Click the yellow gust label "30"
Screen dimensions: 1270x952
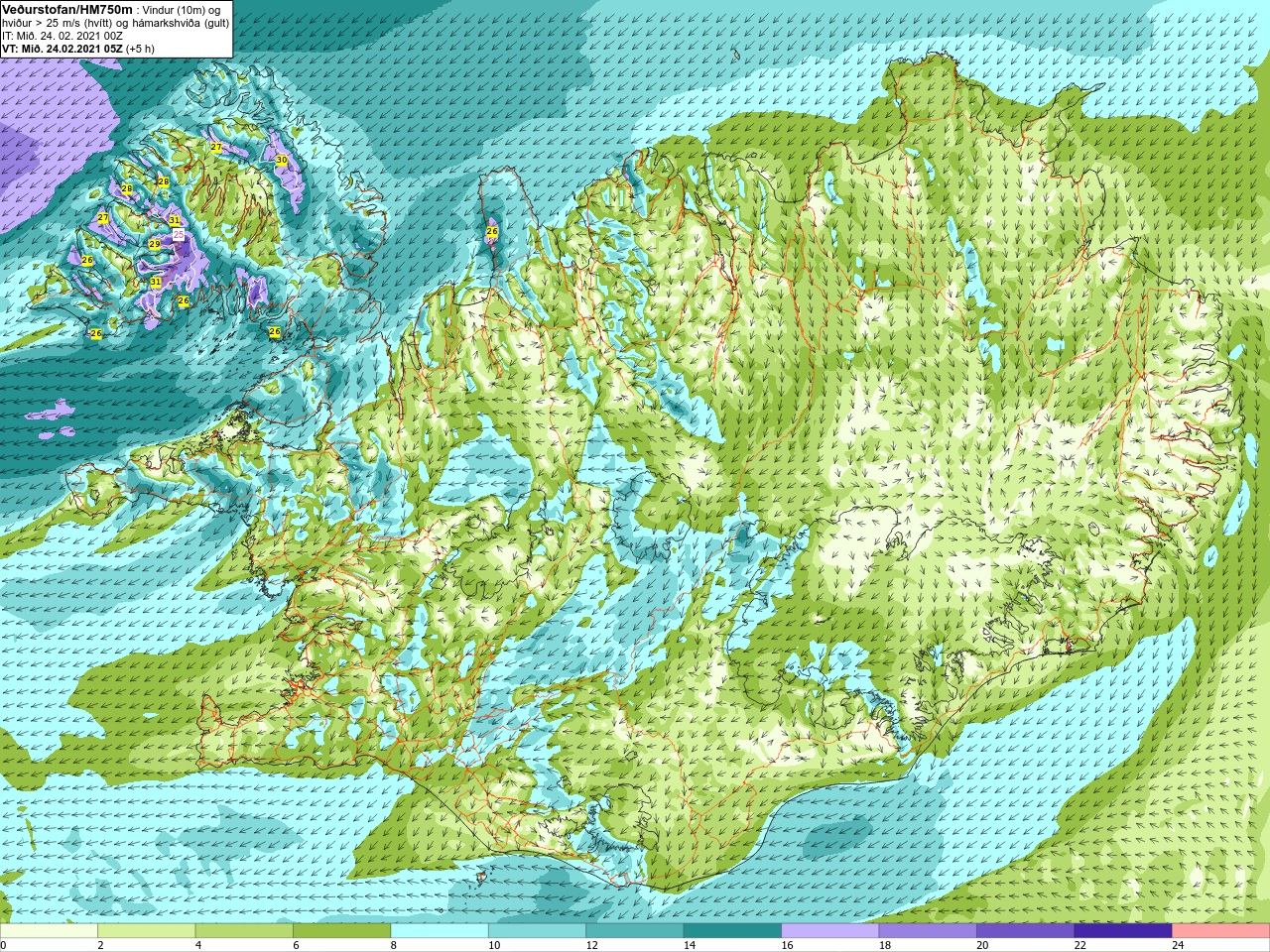coord(282,160)
